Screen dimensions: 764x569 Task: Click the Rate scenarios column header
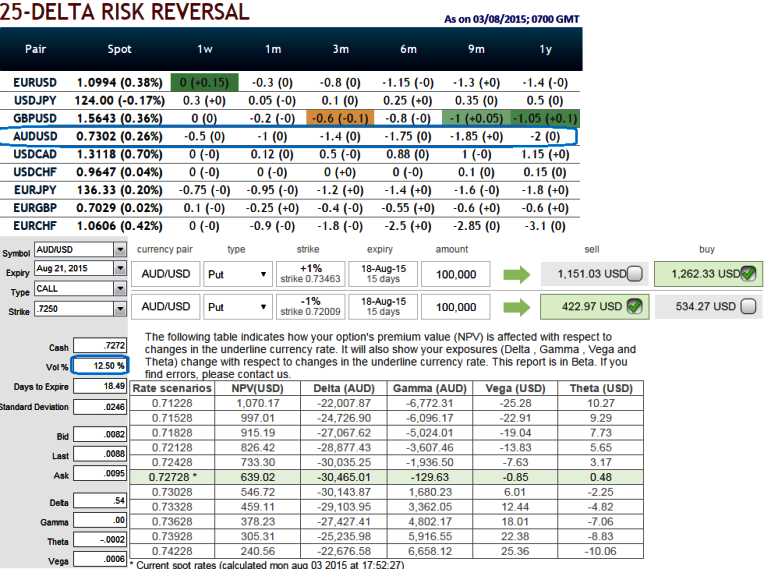(172, 388)
